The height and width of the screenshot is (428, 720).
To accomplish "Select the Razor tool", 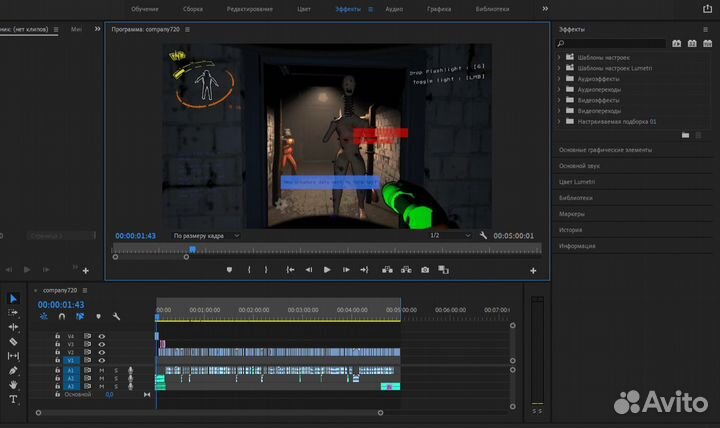I will (x=14, y=341).
